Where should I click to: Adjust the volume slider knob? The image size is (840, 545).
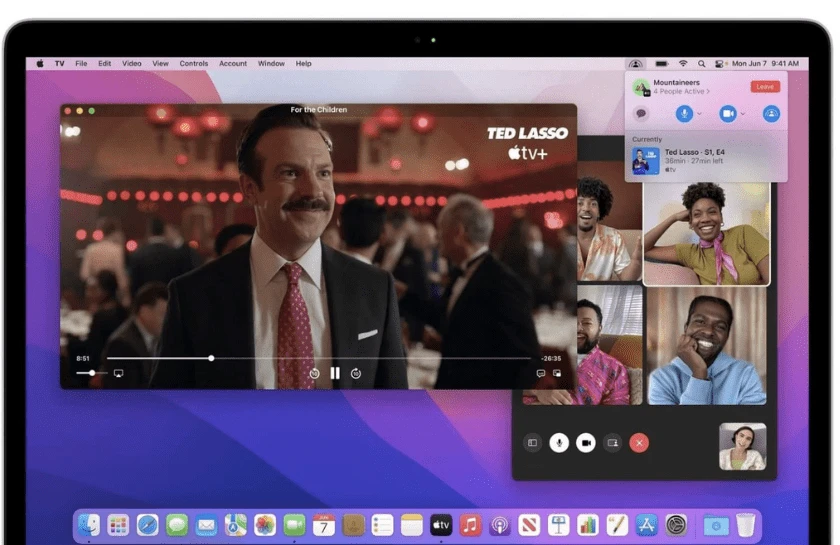[x=92, y=372]
